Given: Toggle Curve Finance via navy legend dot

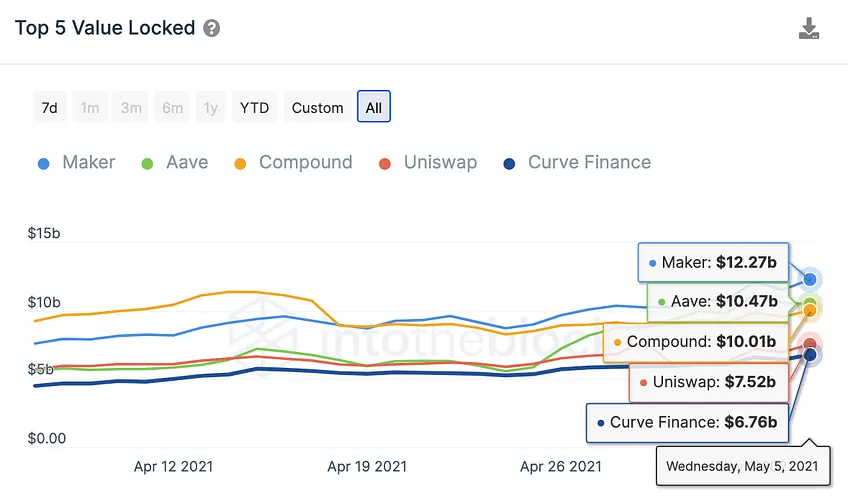Looking at the screenshot, I should point(509,163).
